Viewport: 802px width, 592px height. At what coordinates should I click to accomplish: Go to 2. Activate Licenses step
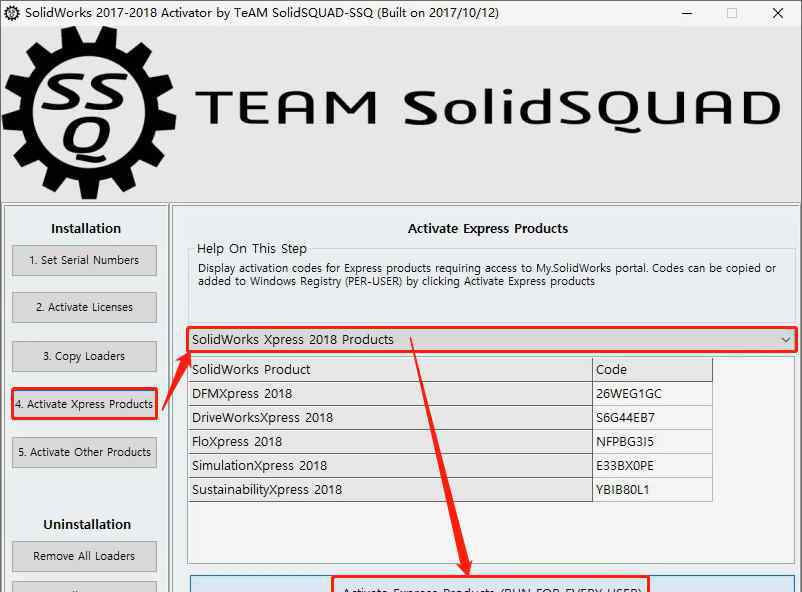coord(84,308)
